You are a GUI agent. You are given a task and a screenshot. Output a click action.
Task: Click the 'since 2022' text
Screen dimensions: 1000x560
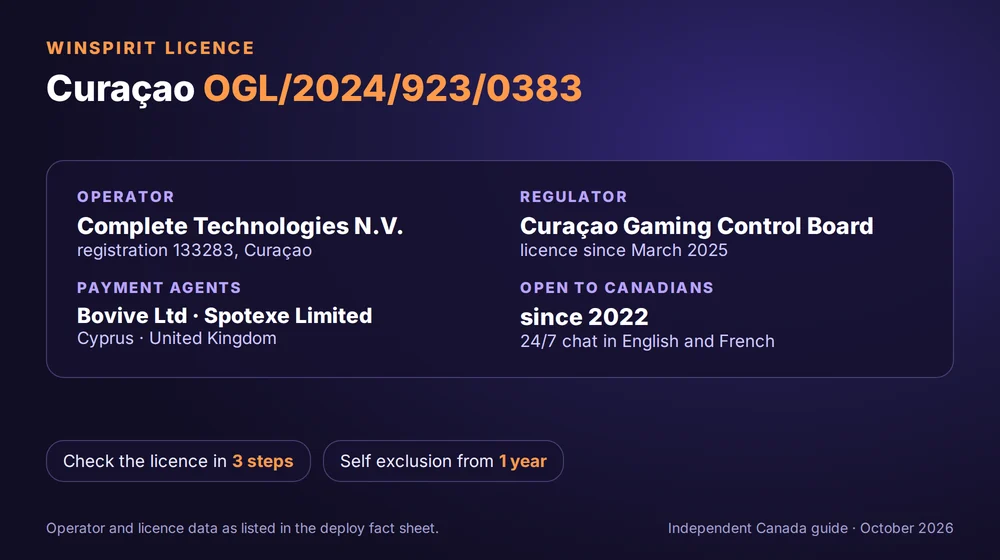(x=584, y=317)
